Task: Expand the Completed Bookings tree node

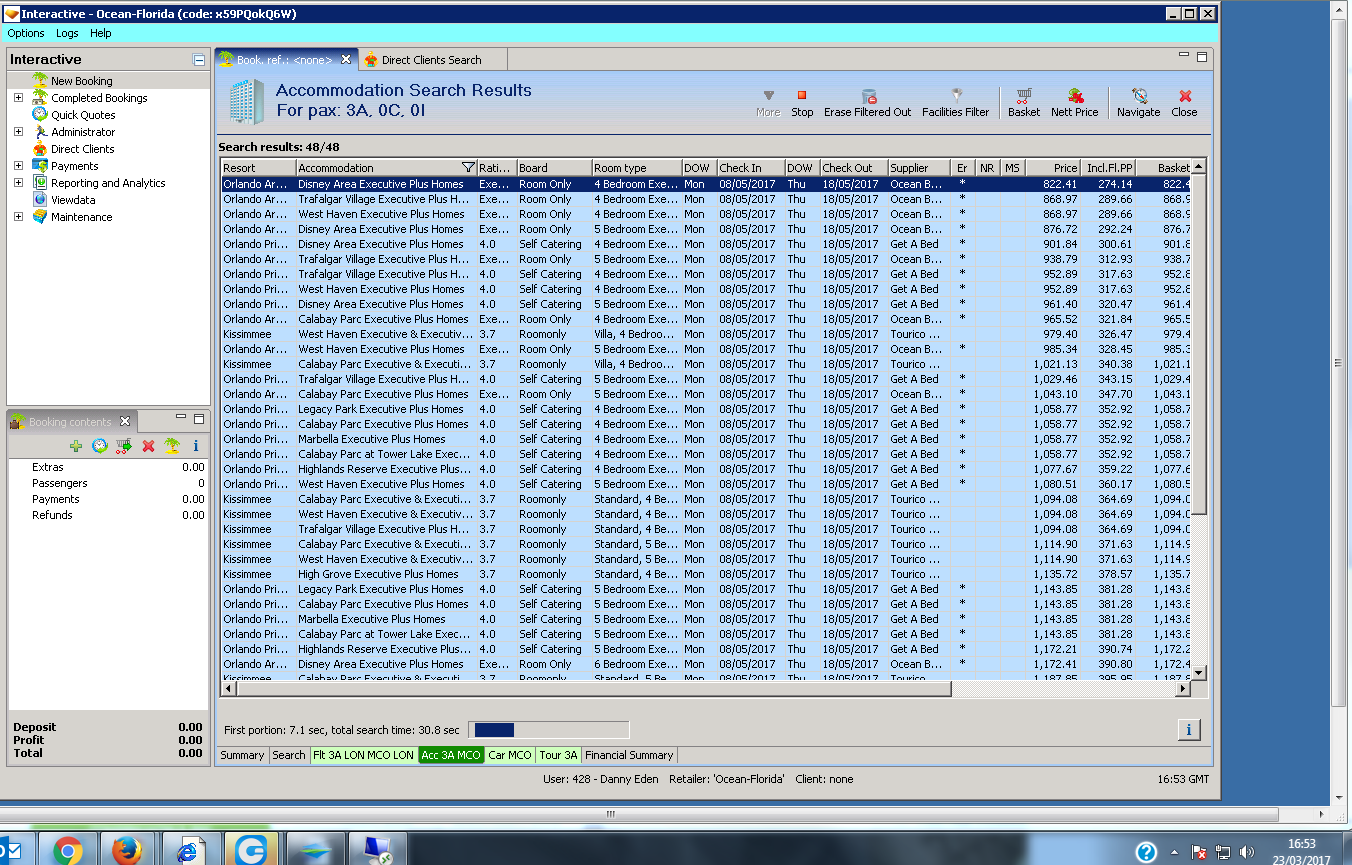Action: (x=18, y=98)
